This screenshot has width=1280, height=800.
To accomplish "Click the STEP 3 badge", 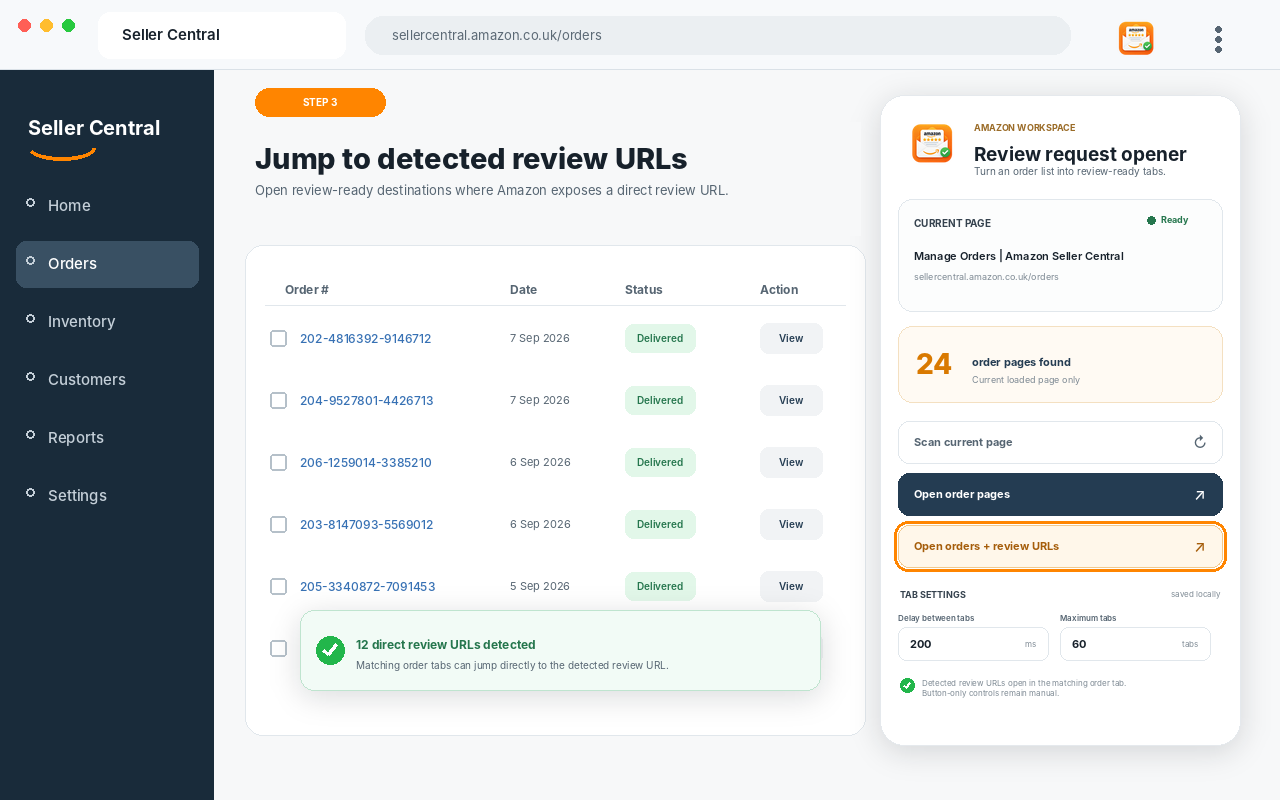I will (x=320, y=102).
